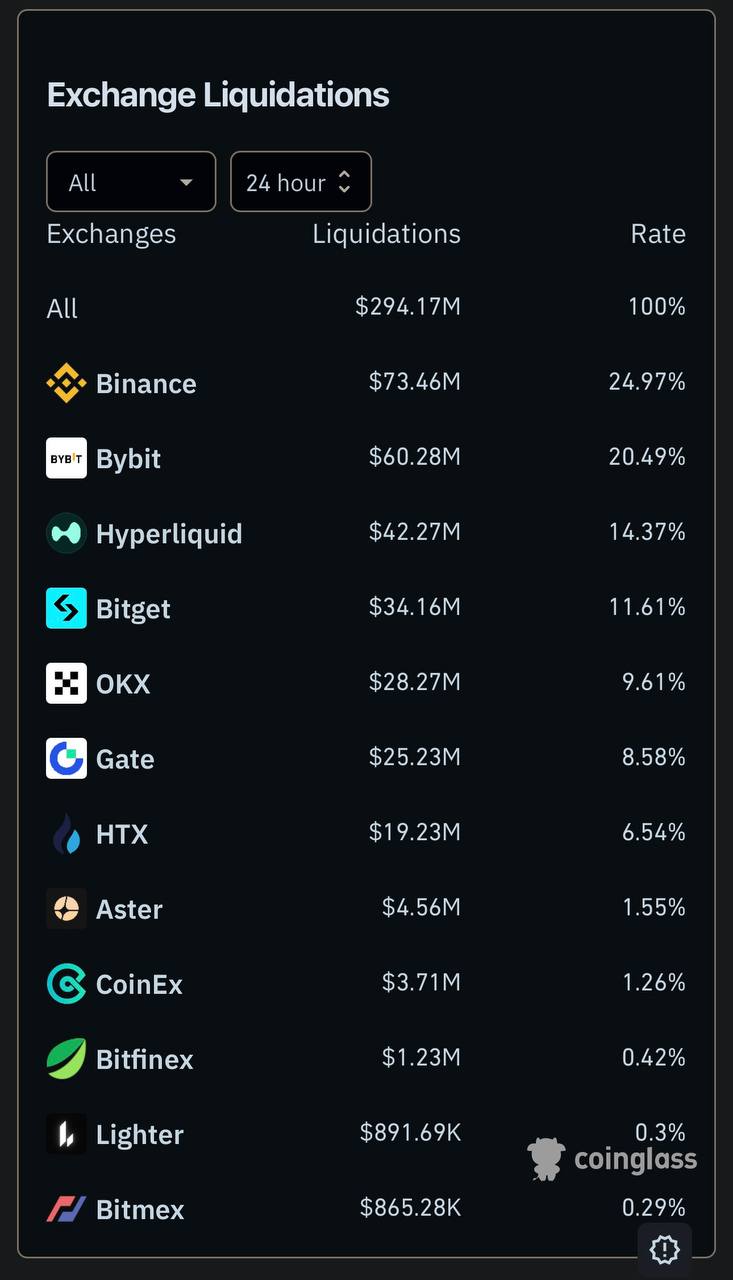Click the Bitfinex leaf logo icon
The width and height of the screenshot is (733, 1280).
pyautogui.click(x=66, y=1059)
